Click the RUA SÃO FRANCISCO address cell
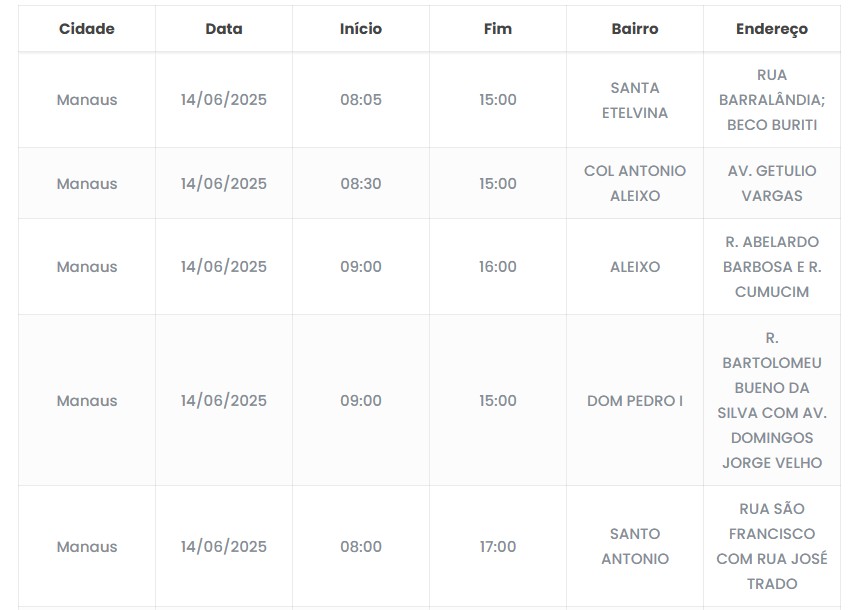Viewport: 855px width, 610px height. tap(772, 546)
